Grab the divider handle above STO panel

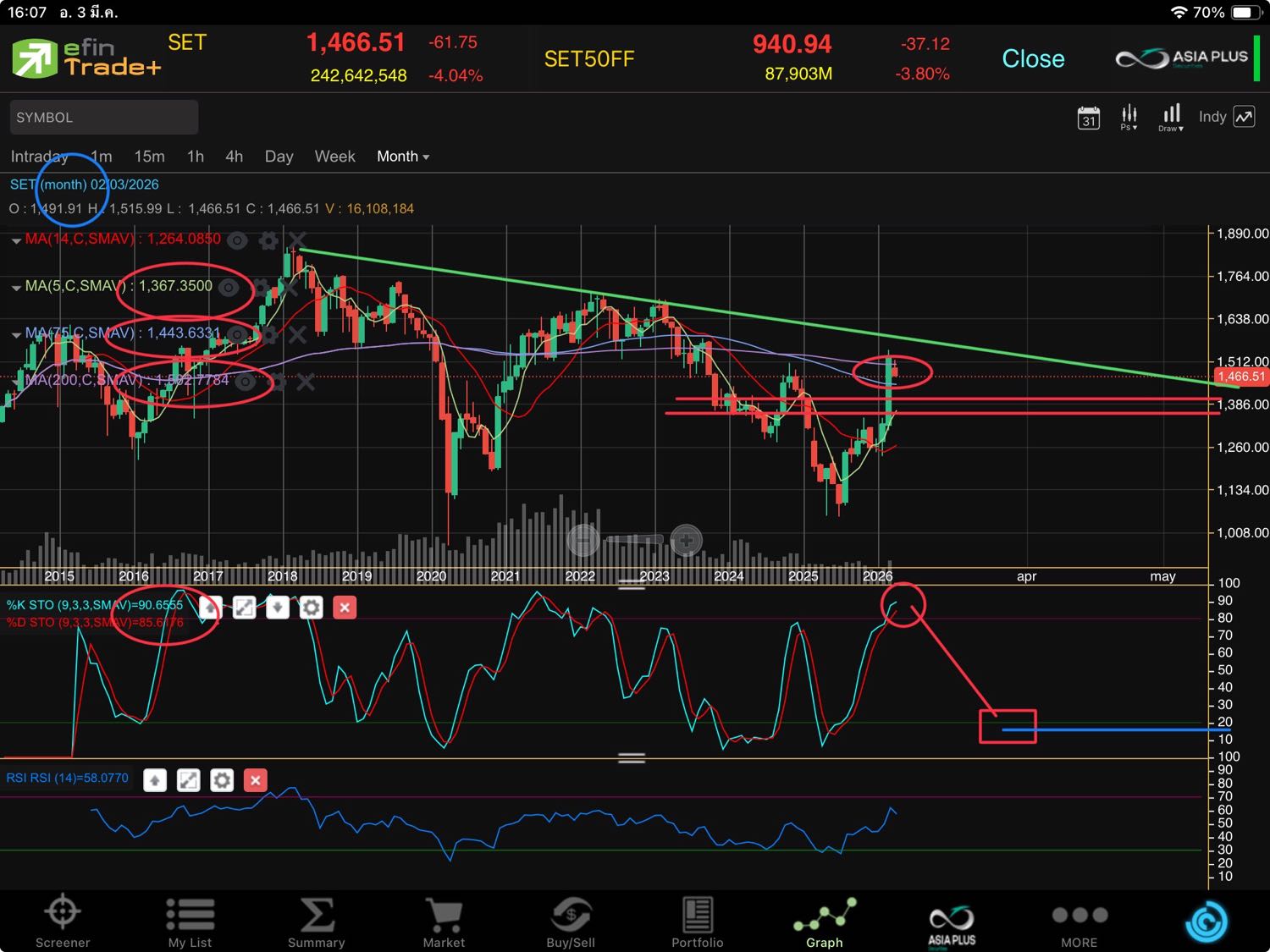pyautogui.click(x=632, y=584)
